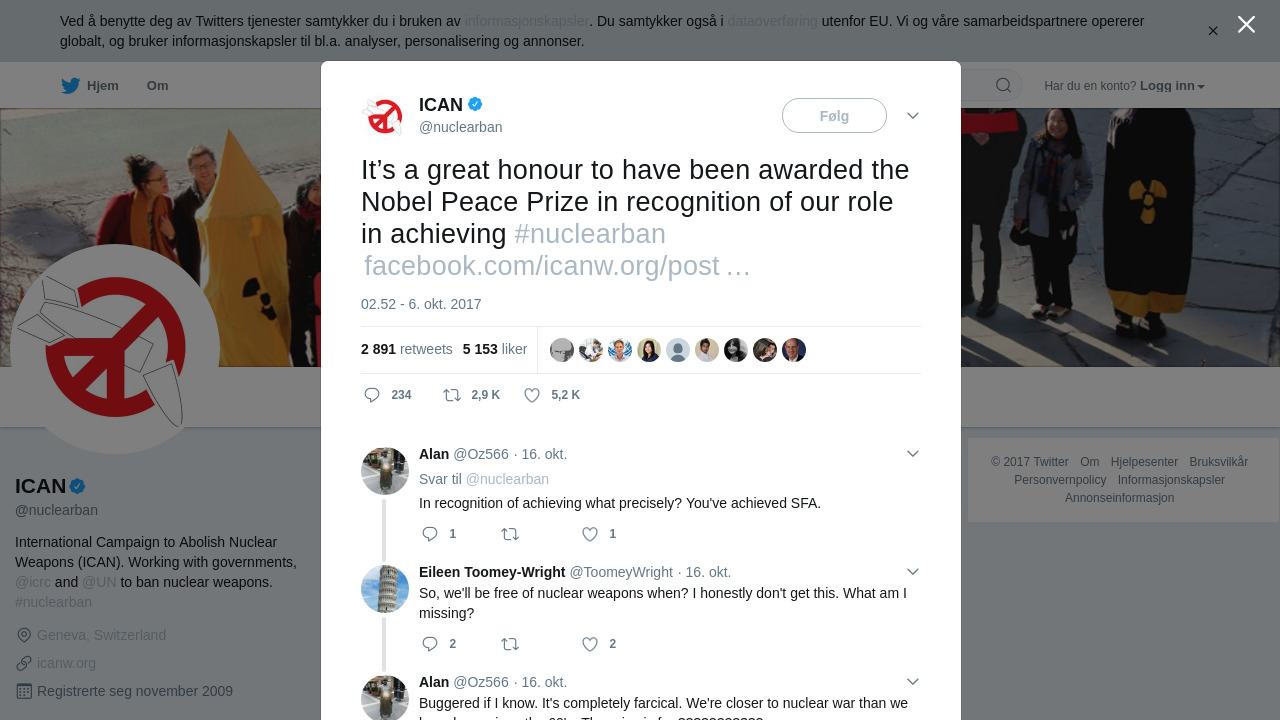Click the Følg button to follow ICAN
Image resolution: width=1280 pixels, height=720 pixels.
pos(834,116)
